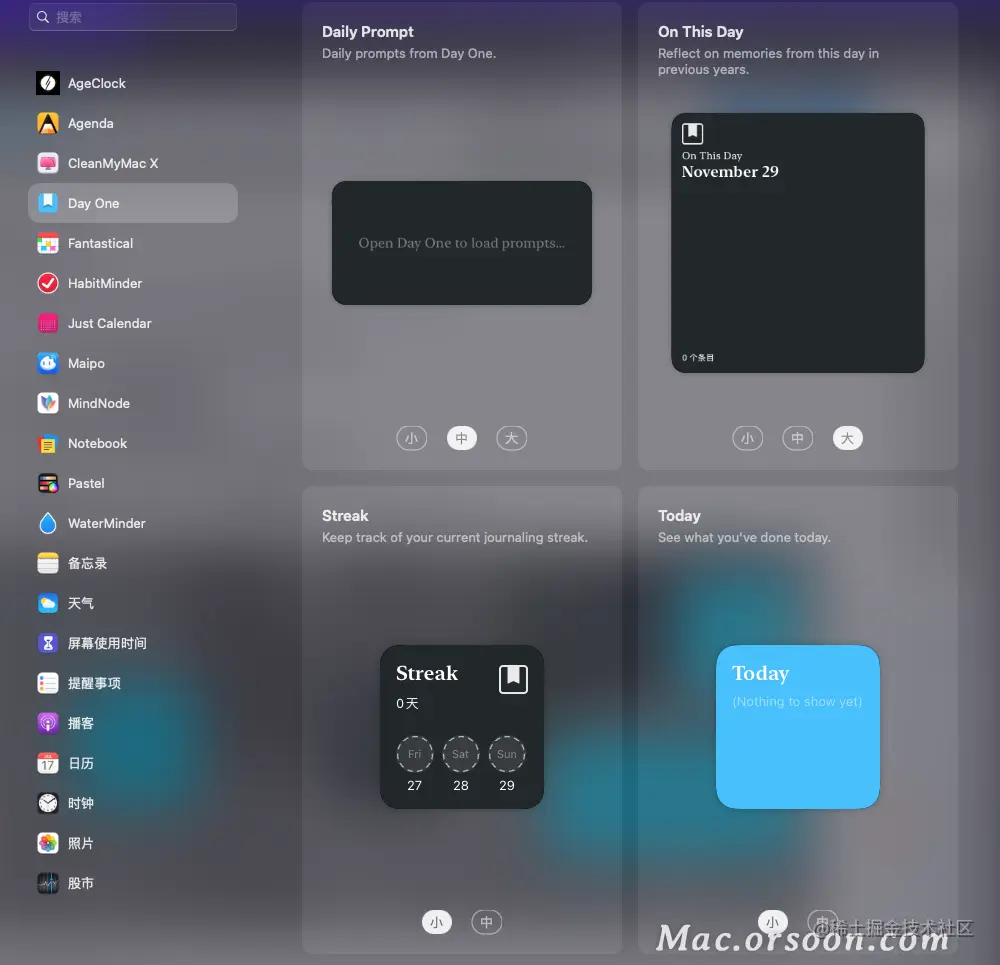Select small (小) size for Daily Prompt

411,438
